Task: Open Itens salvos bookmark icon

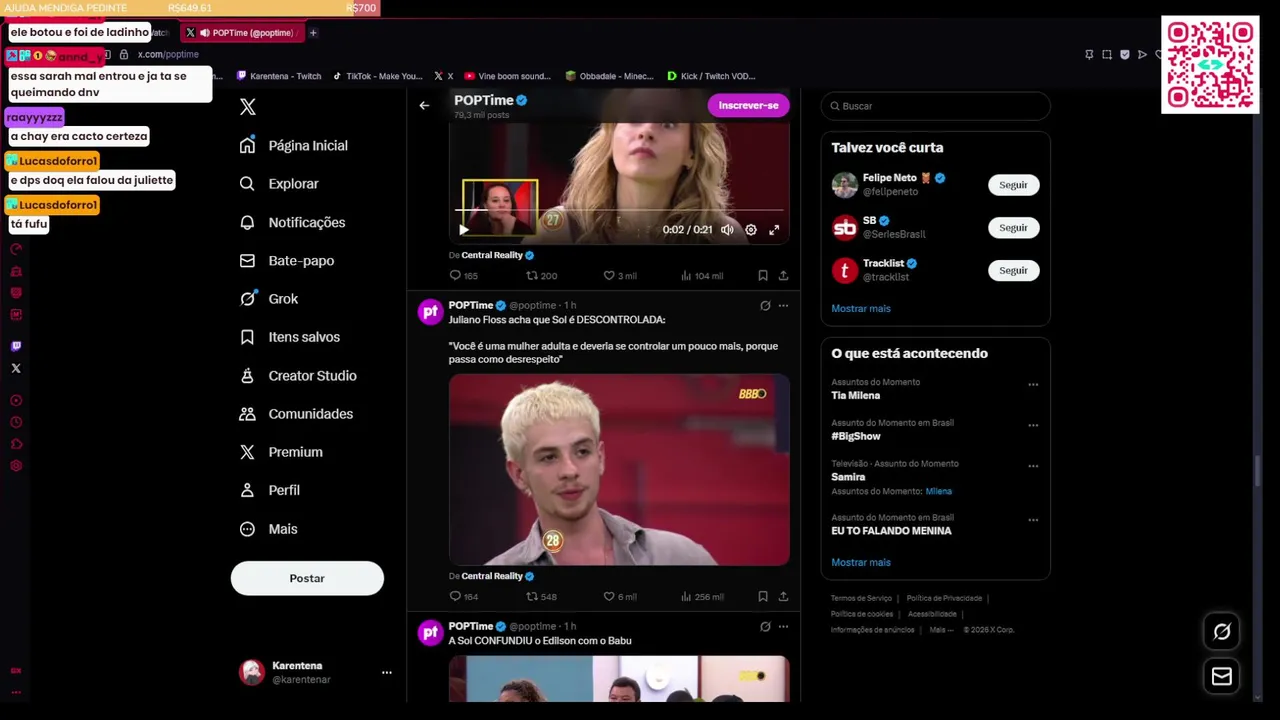Action: coord(247,337)
